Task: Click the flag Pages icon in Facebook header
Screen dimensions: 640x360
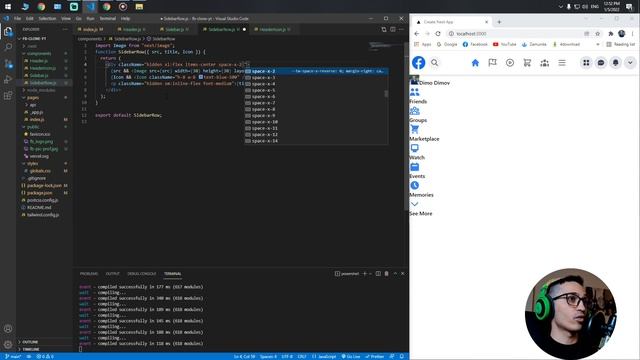Action: 492,62
